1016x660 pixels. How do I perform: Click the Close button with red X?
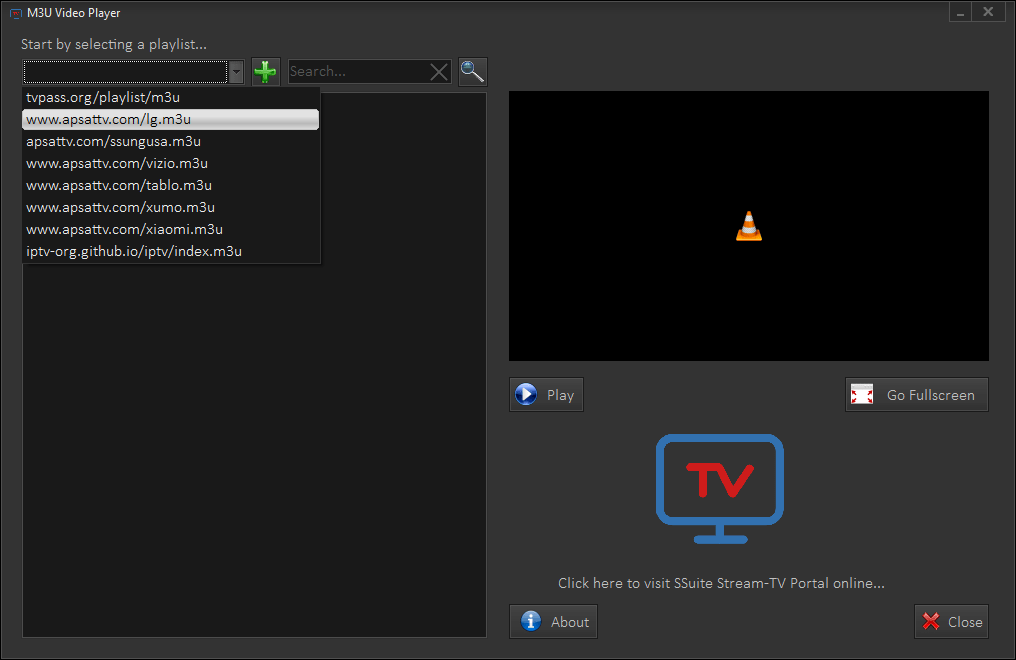(x=951, y=622)
